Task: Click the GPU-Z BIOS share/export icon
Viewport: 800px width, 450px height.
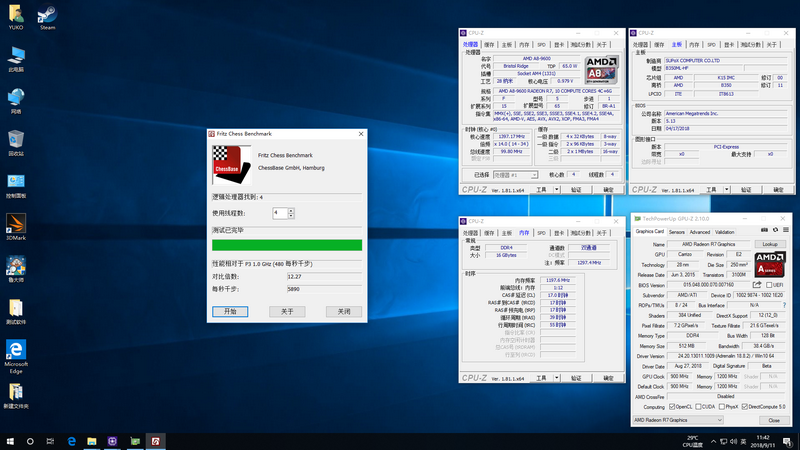Action: pyautogui.click(x=757, y=285)
